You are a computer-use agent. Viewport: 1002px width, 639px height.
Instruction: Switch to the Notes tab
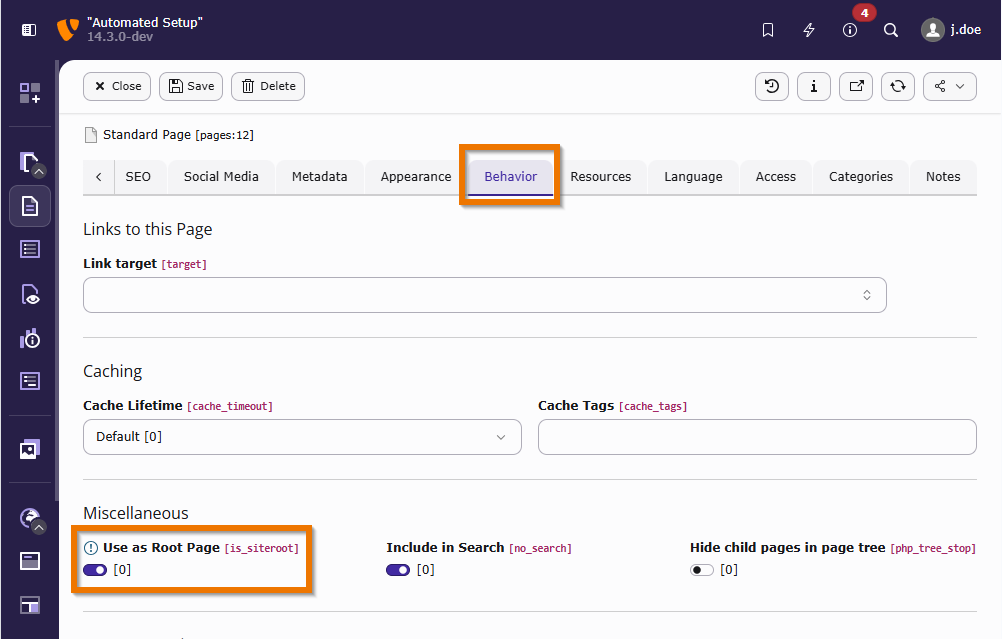click(943, 177)
